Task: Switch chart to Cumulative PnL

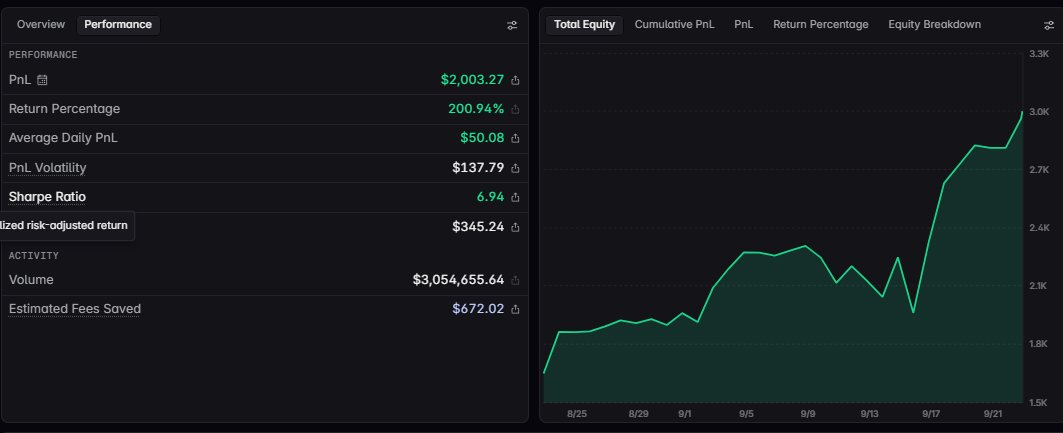Action: (675, 24)
